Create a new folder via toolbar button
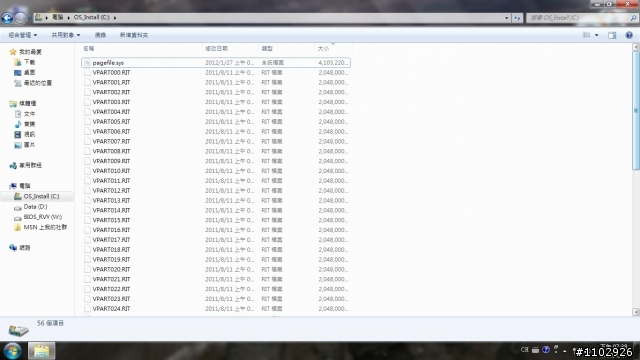Viewport: 640px width, 360px height. point(134,35)
